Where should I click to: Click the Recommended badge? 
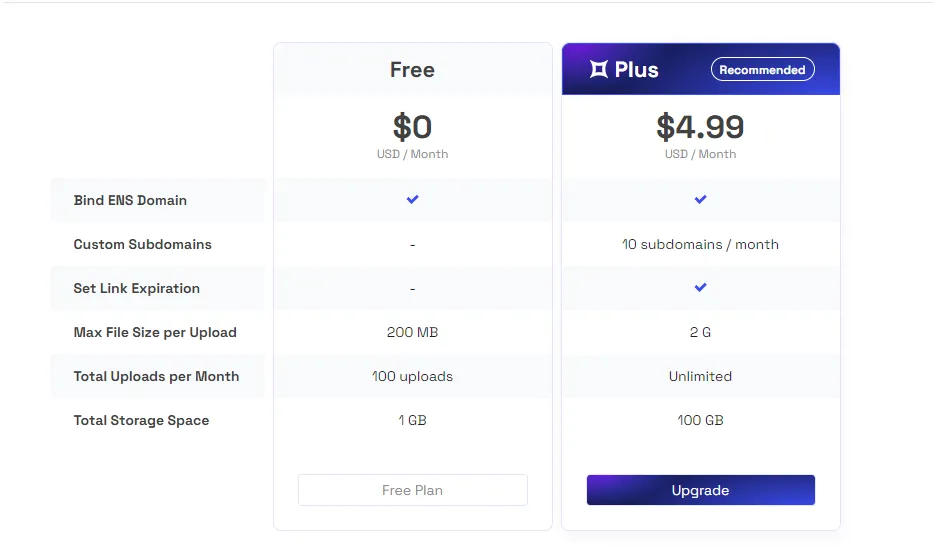coord(762,70)
